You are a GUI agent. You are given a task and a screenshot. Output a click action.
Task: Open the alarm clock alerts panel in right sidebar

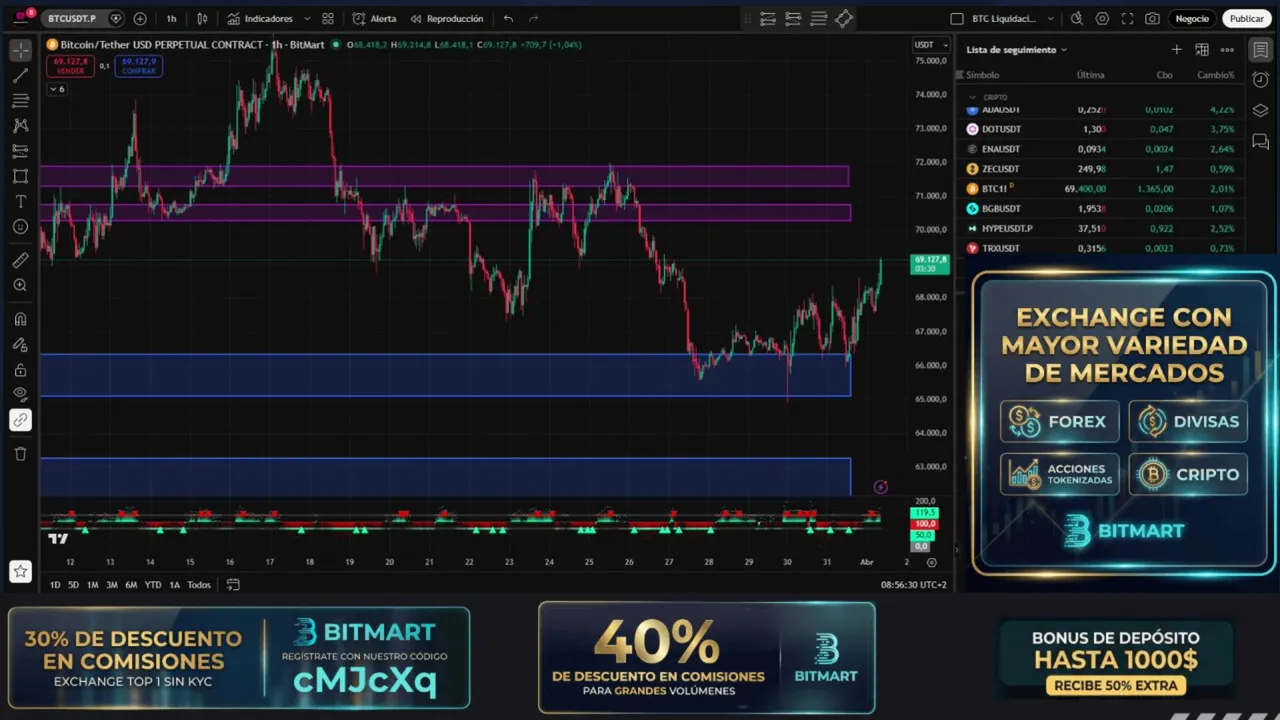(1260, 80)
